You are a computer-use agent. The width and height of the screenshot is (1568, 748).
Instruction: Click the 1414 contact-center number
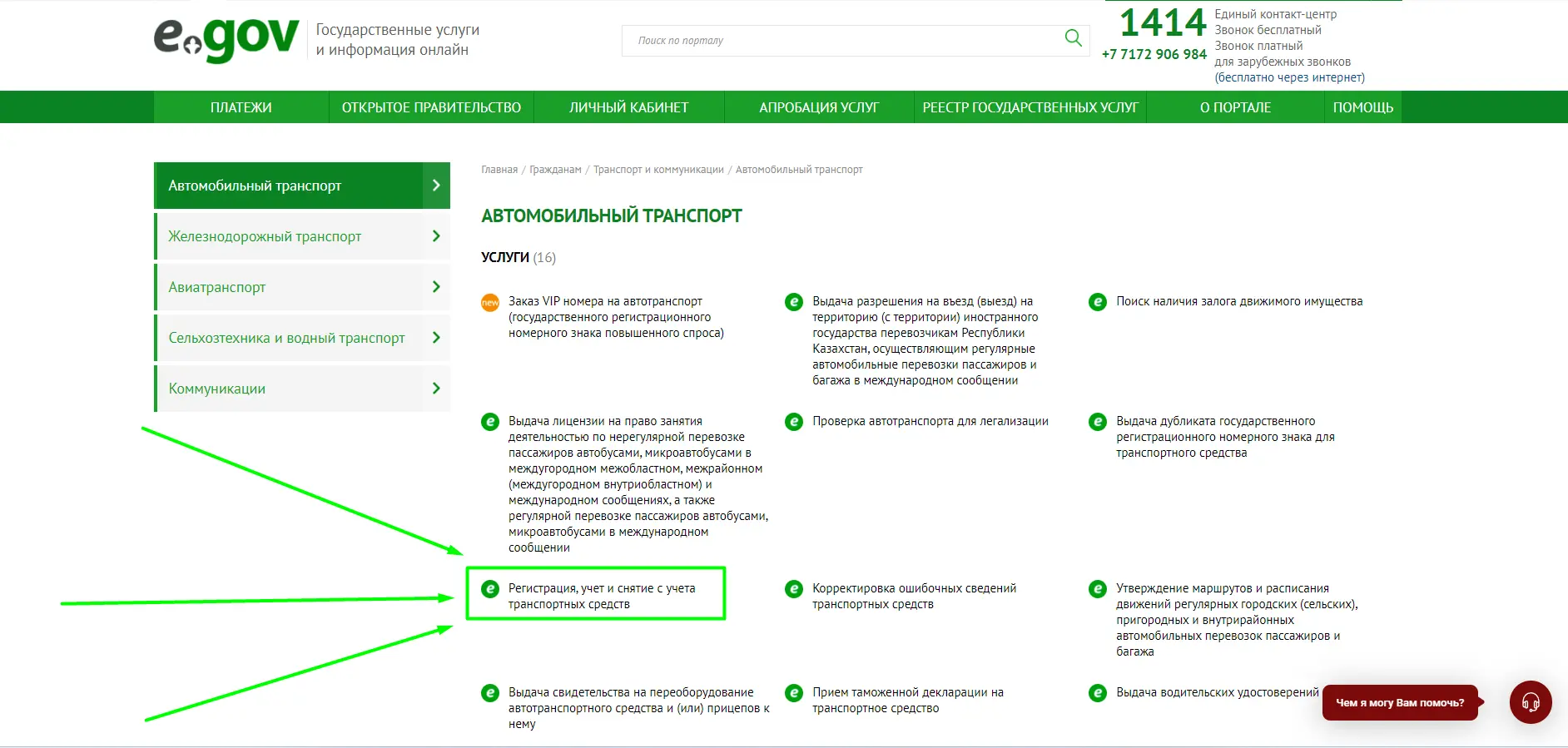[1162, 22]
